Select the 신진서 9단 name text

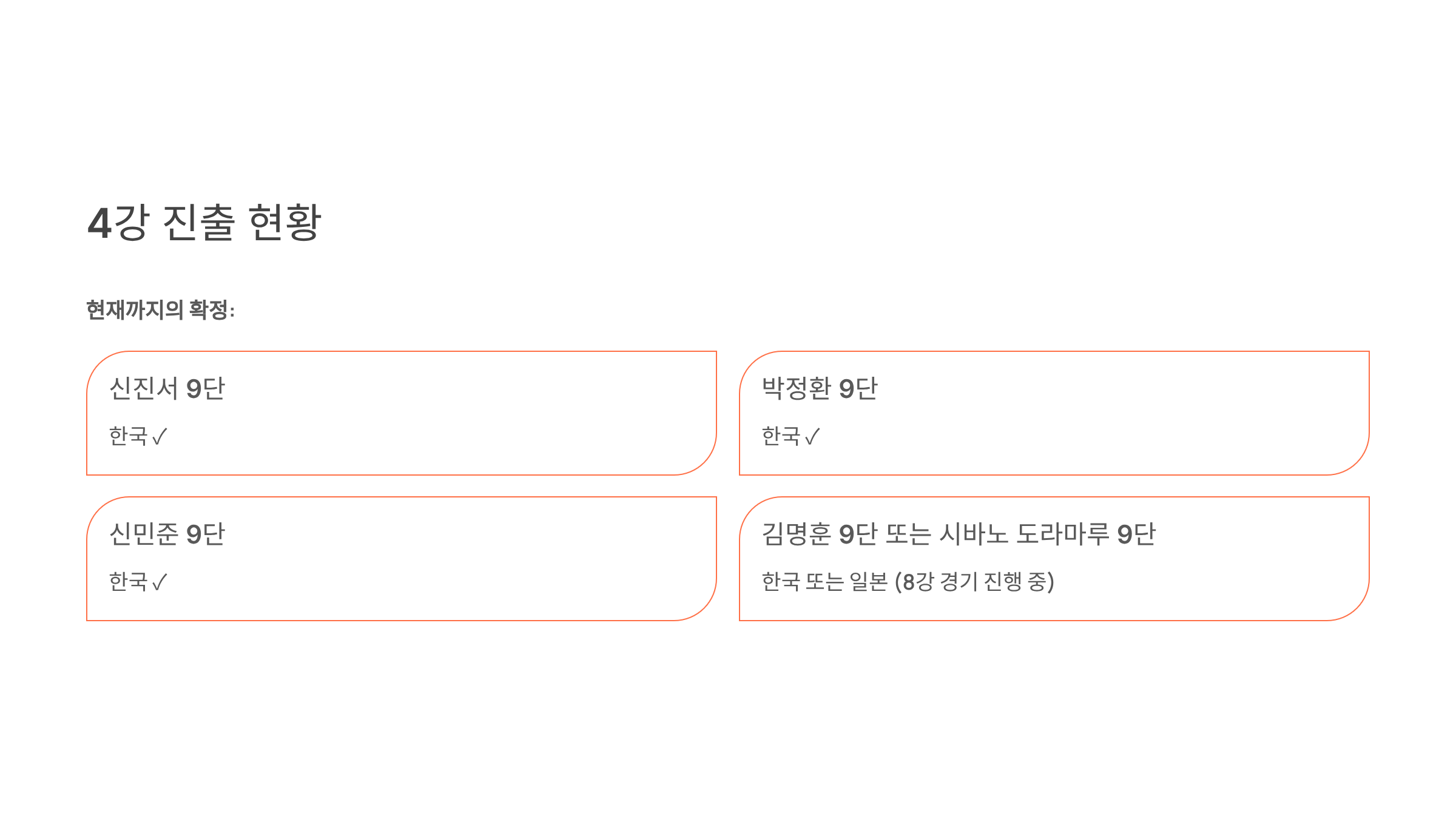[x=167, y=389]
